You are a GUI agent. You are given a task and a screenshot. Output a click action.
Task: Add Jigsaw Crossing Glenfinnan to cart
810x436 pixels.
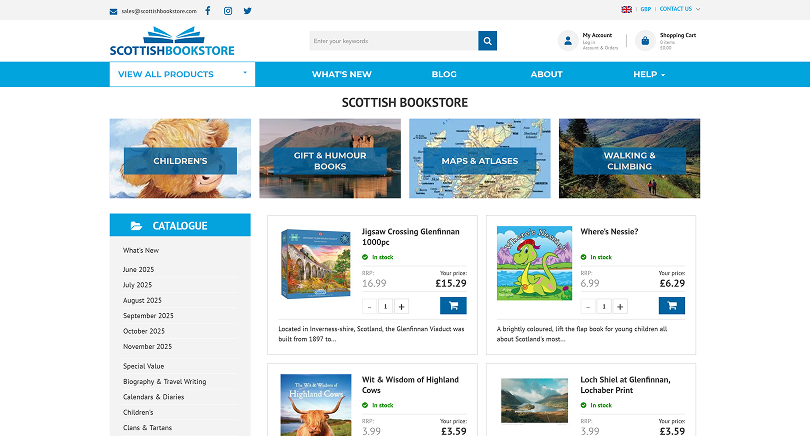[452, 307]
